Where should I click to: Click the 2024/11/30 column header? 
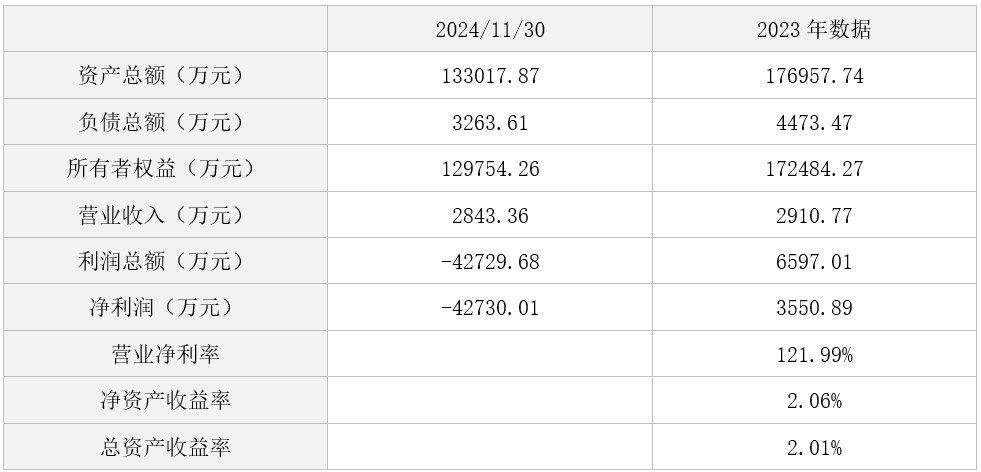click(490, 29)
